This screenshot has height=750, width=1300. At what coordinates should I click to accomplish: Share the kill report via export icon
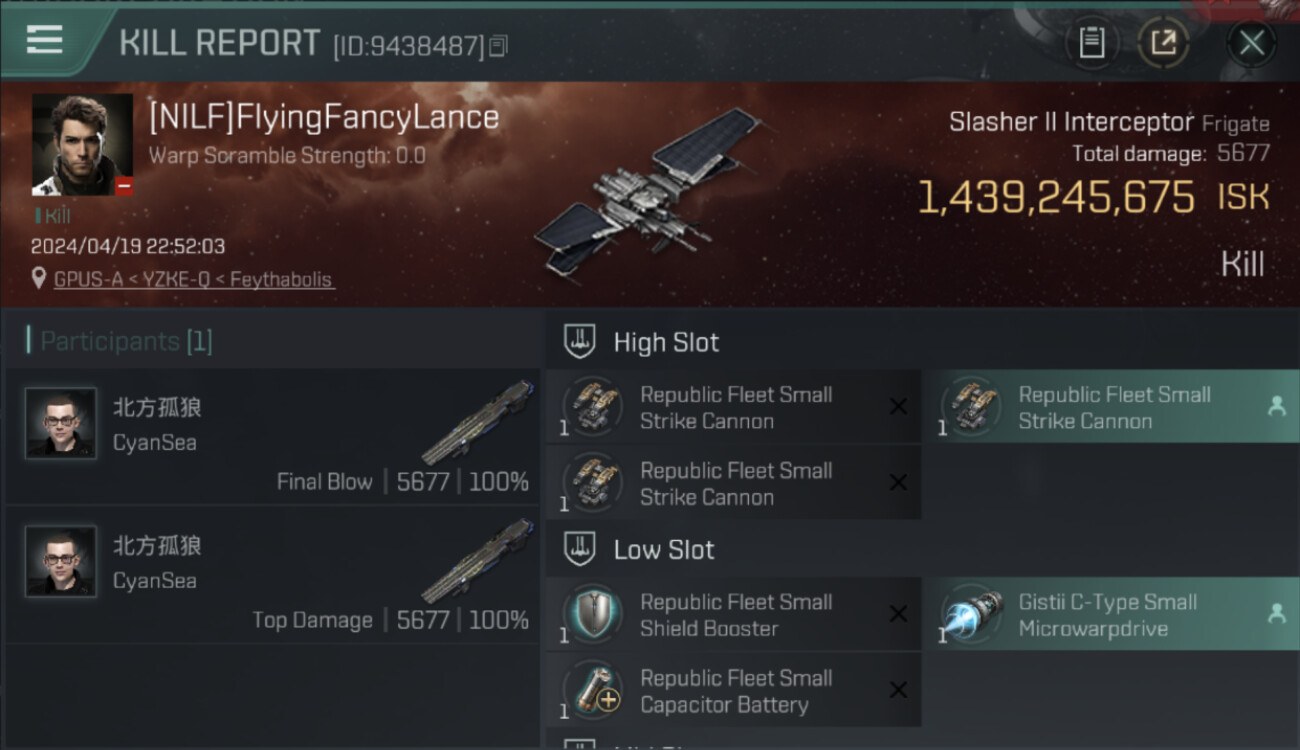coord(1164,43)
